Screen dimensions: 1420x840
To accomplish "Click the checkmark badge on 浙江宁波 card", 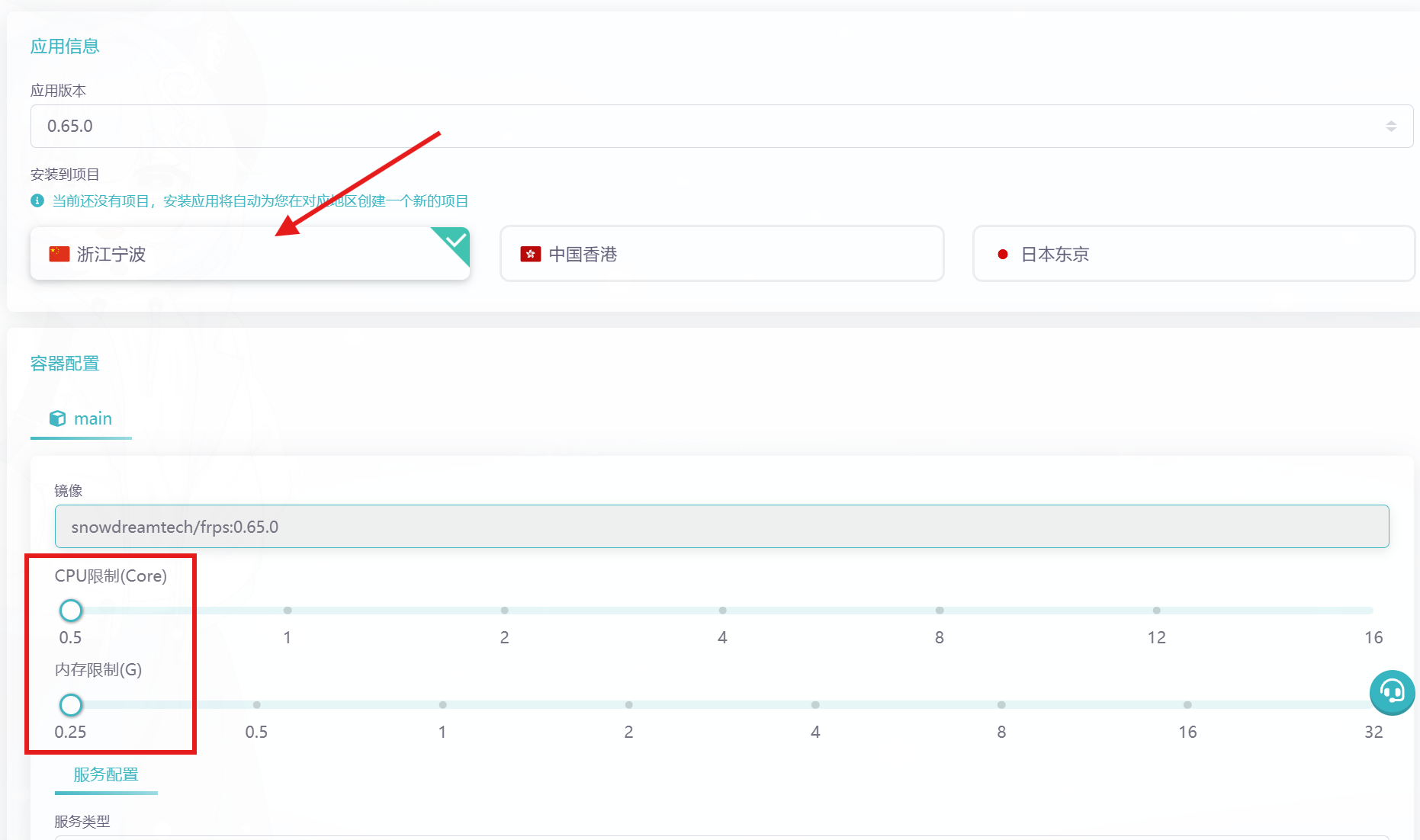I will [455, 241].
